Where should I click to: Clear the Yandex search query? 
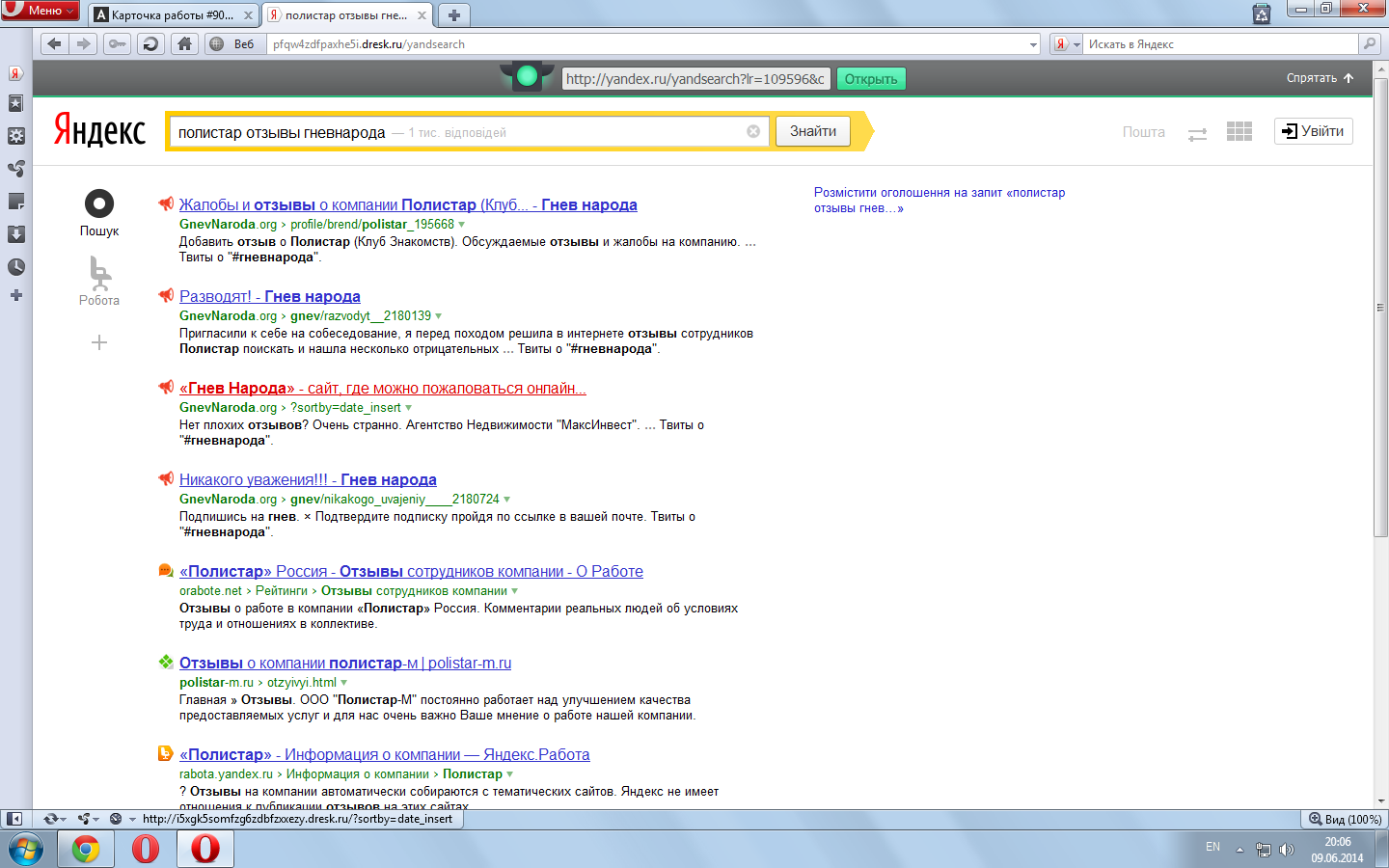[x=753, y=131]
